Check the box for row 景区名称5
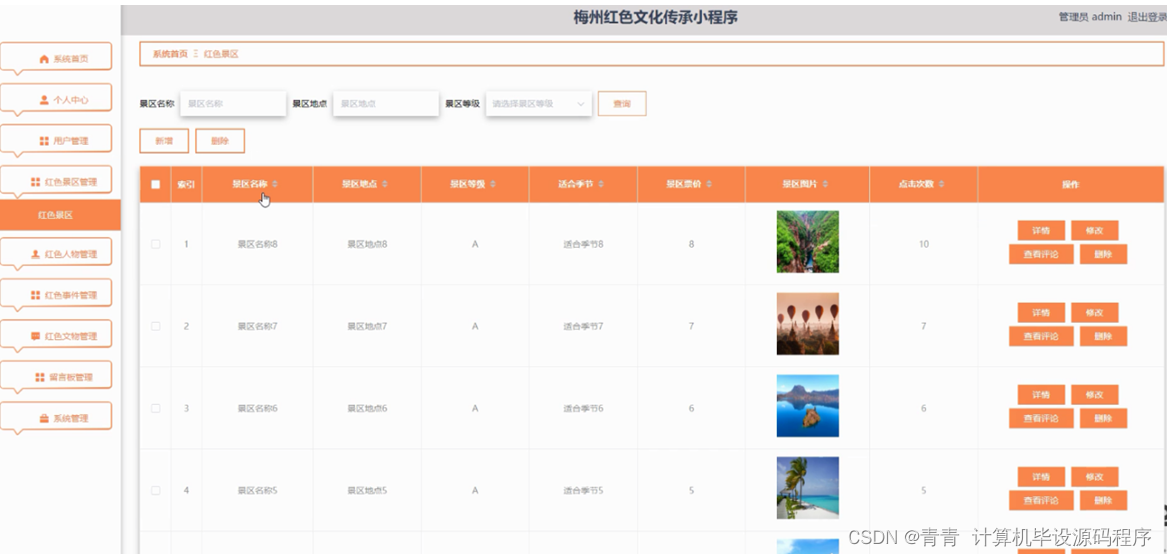 [x=156, y=491]
